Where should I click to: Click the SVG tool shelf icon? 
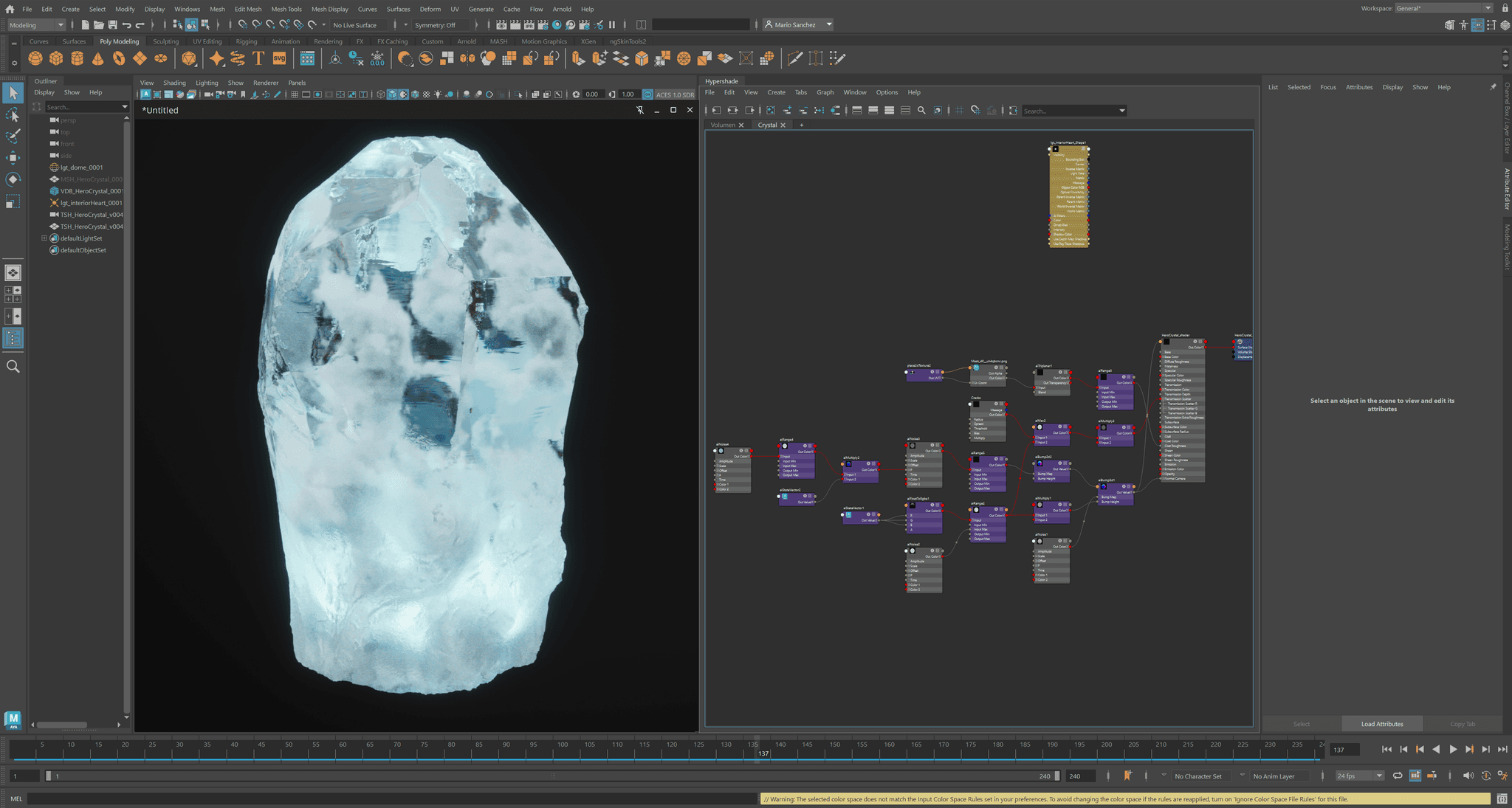point(278,58)
